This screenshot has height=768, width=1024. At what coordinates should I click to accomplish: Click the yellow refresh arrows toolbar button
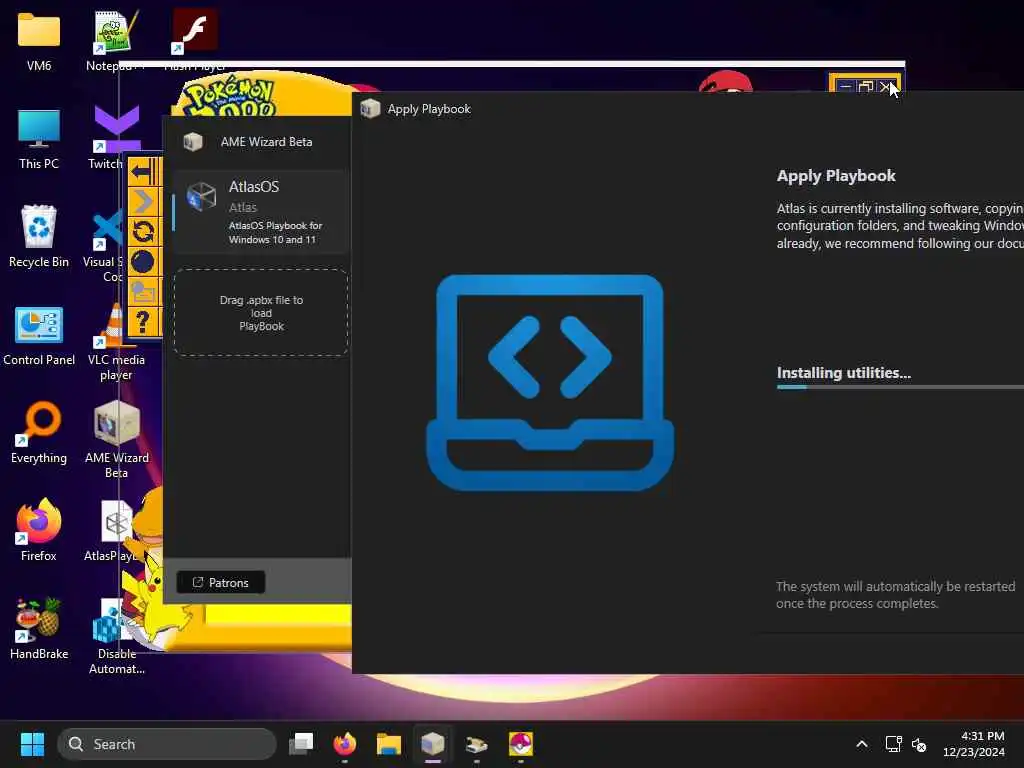coord(142,231)
